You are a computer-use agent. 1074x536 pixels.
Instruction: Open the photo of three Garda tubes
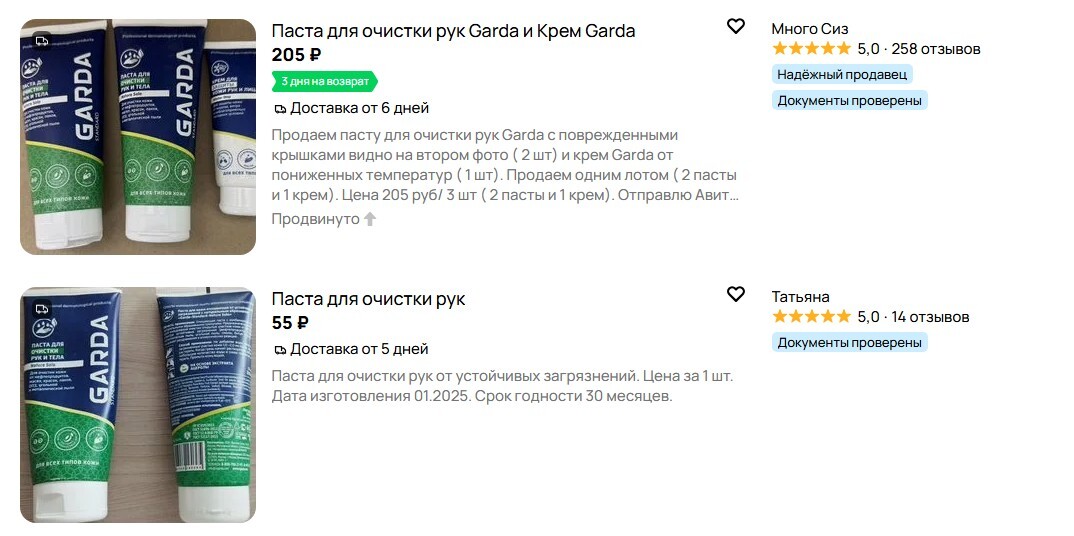pos(138,137)
